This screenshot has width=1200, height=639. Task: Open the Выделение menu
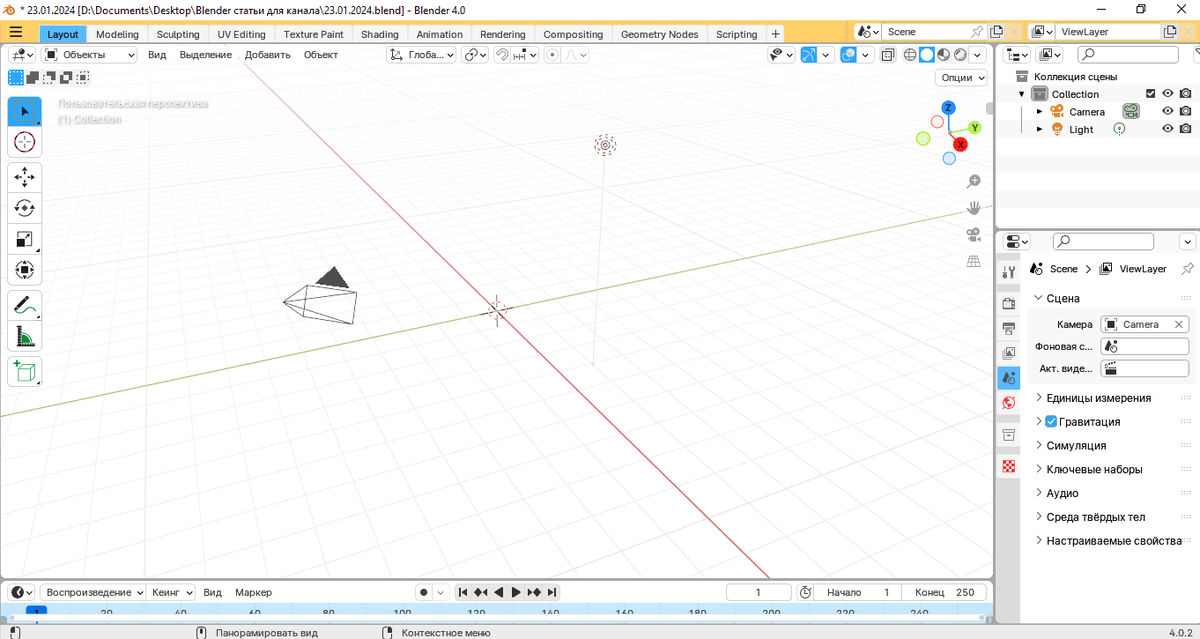206,55
